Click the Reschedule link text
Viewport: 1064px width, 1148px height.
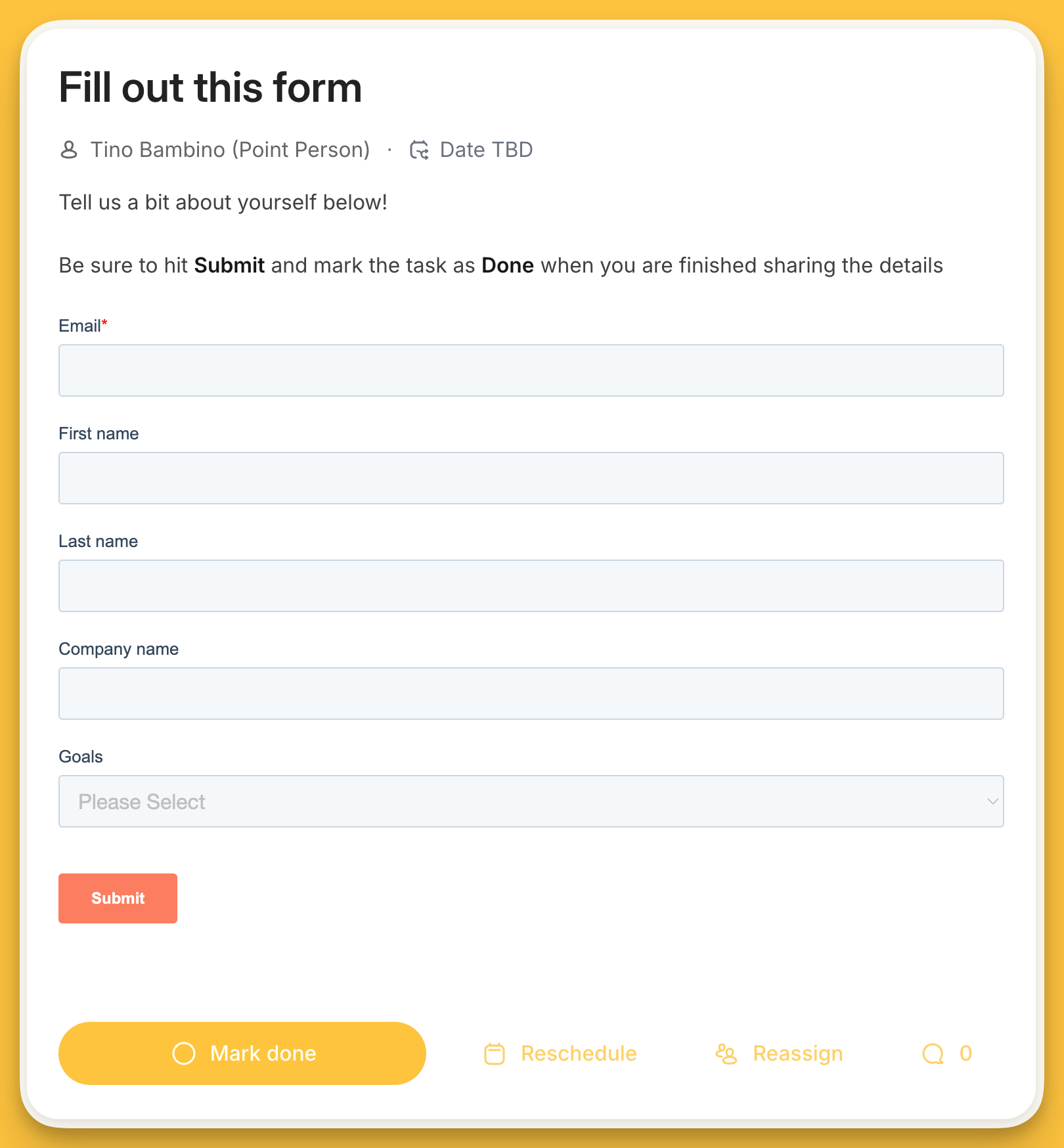(579, 1053)
